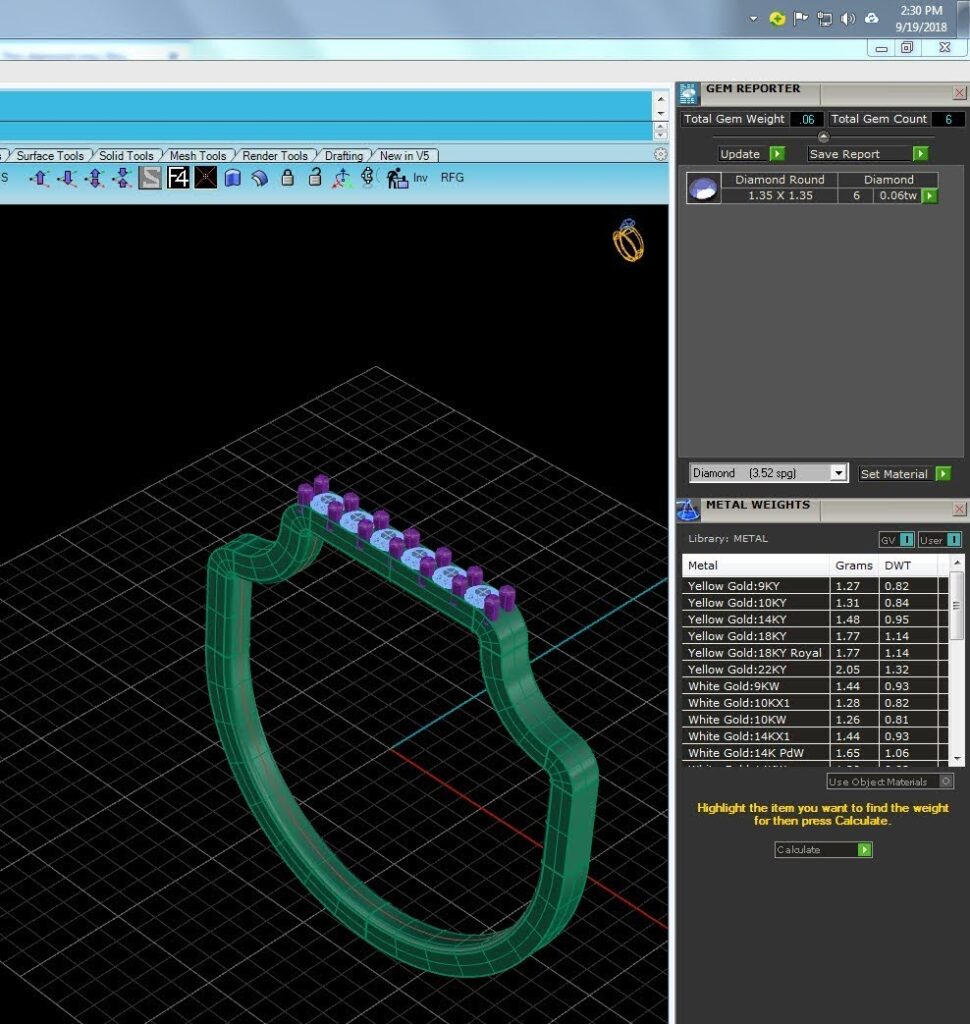The height and width of the screenshot is (1024, 970).
Task: Click the settings gear beside the tool tabs
Action: coord(660,154)
